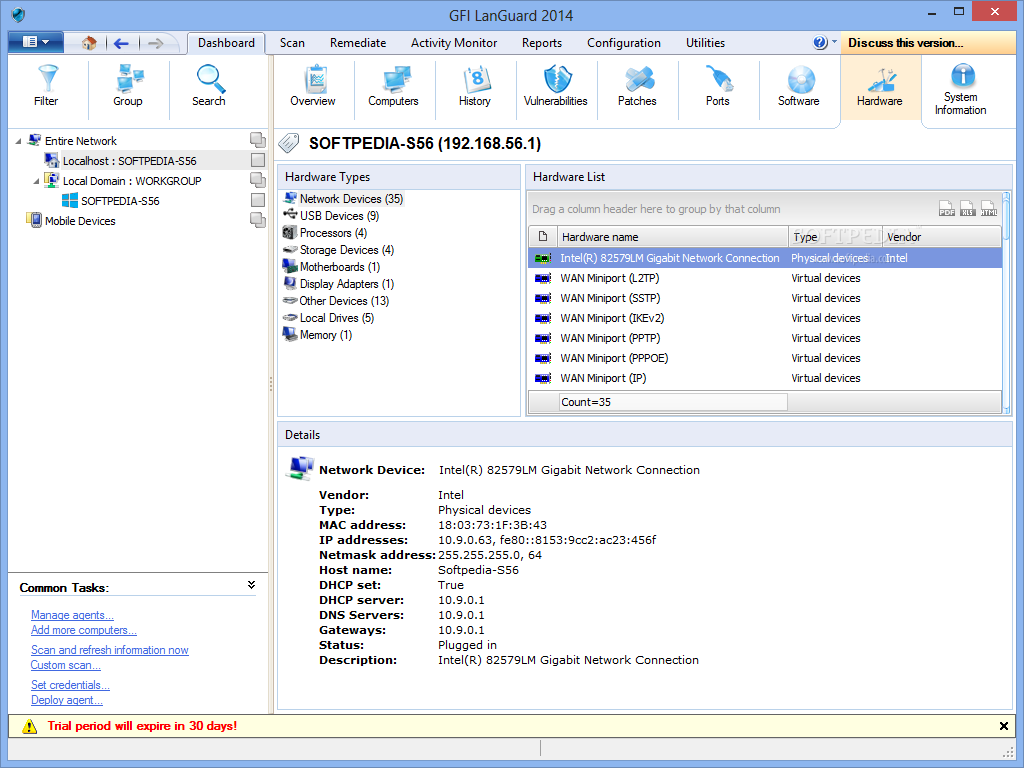Select Local Drives (5) hardware type
Image resolution: width=1024 pixels, height=768 pixels.
[x=328, y=317]
